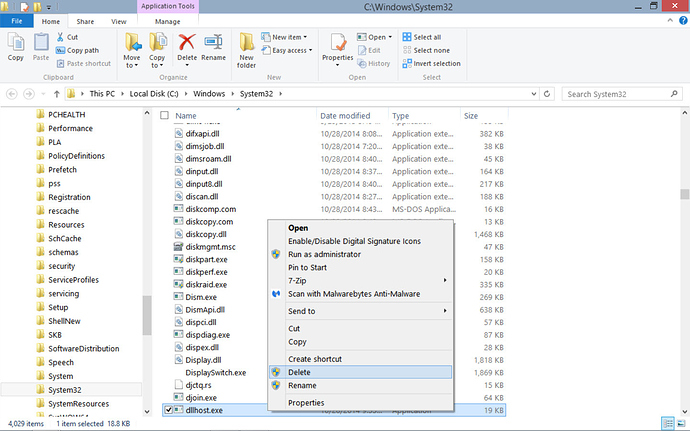Click the diskmgmt.msc file icon
Image resolution: width=690 pixels, height=431 pixels.
[178, 247]
